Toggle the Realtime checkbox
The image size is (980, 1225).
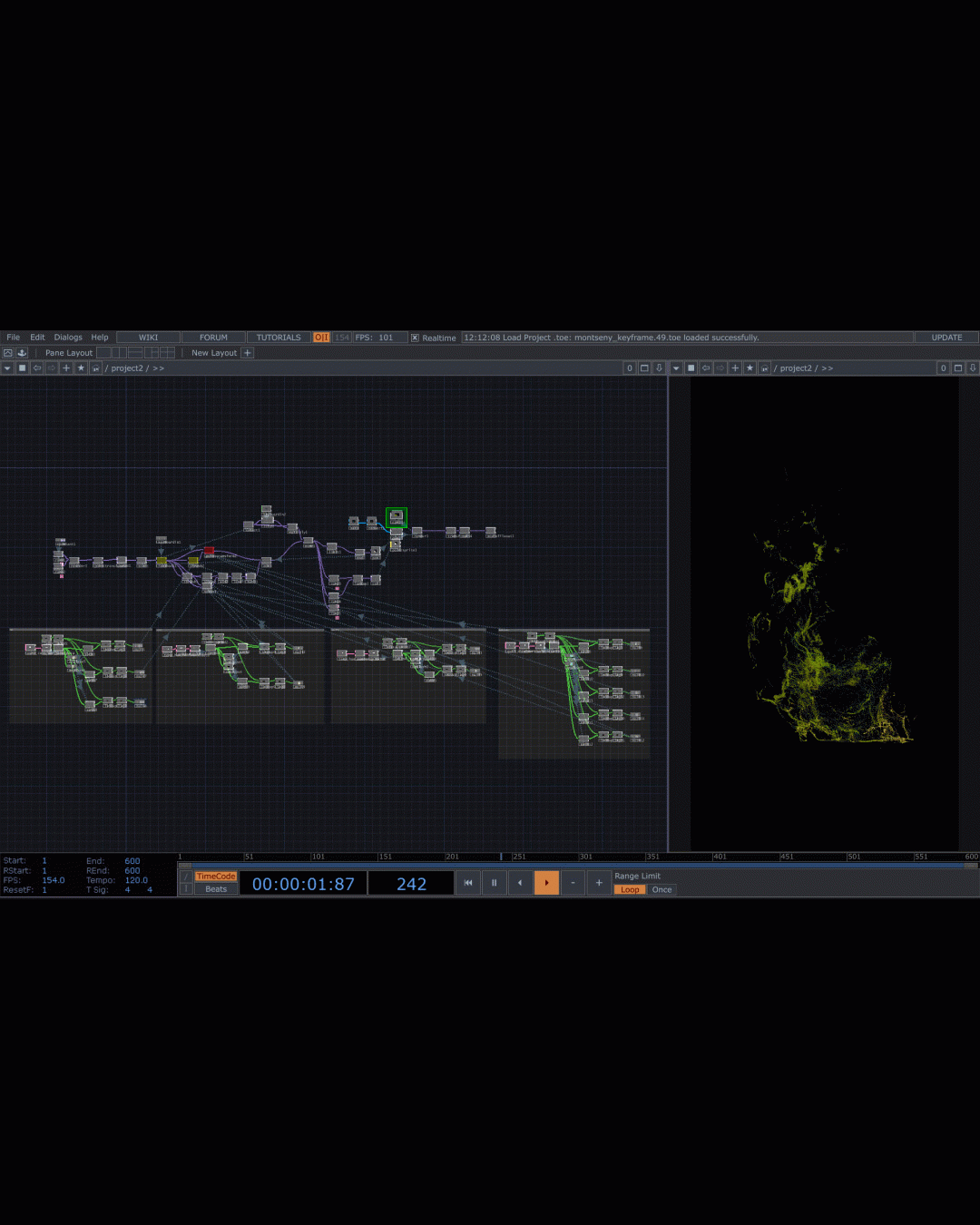pyautogui.click(x=415, y=338)
